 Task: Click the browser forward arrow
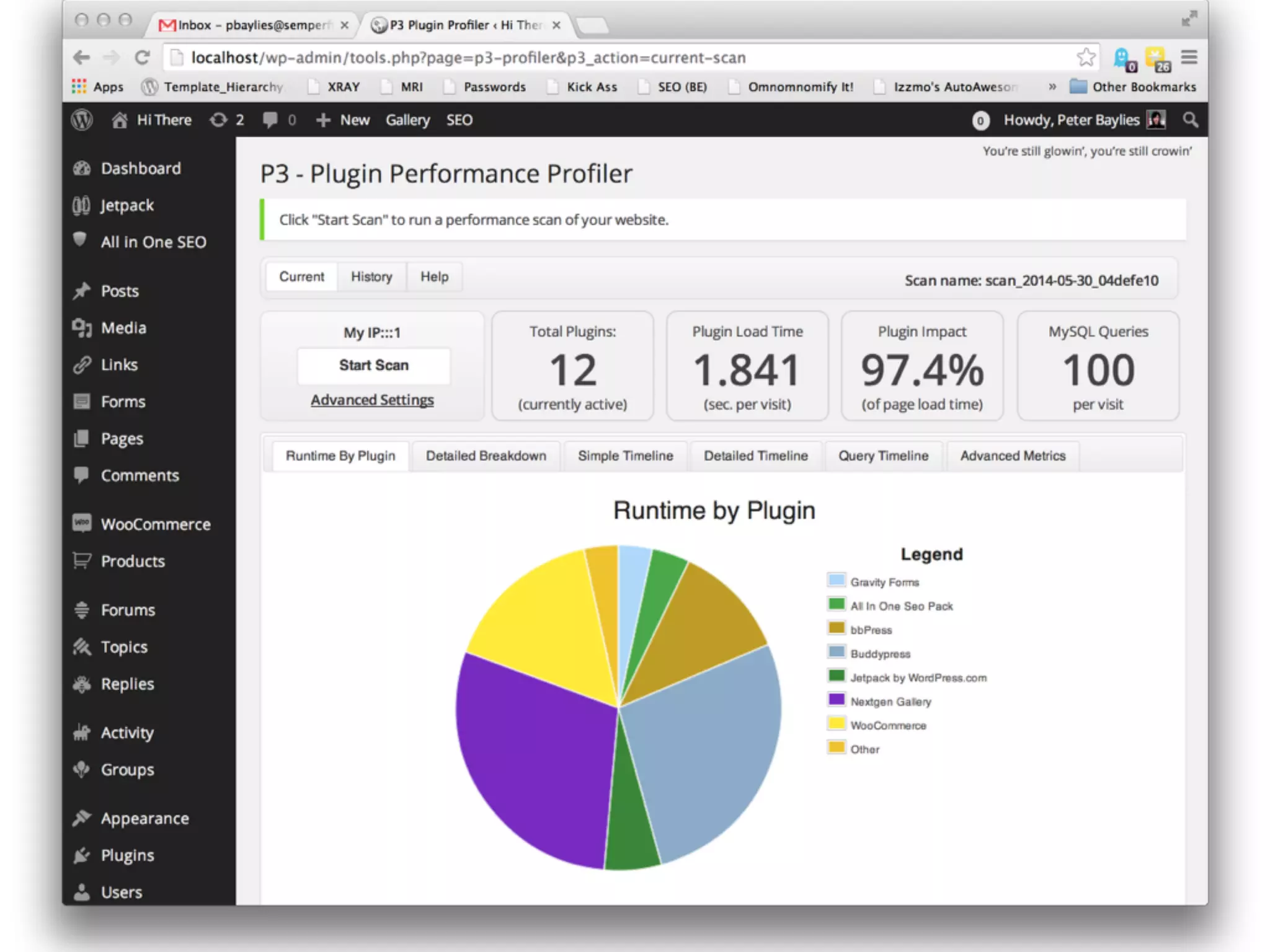(112, 58)
